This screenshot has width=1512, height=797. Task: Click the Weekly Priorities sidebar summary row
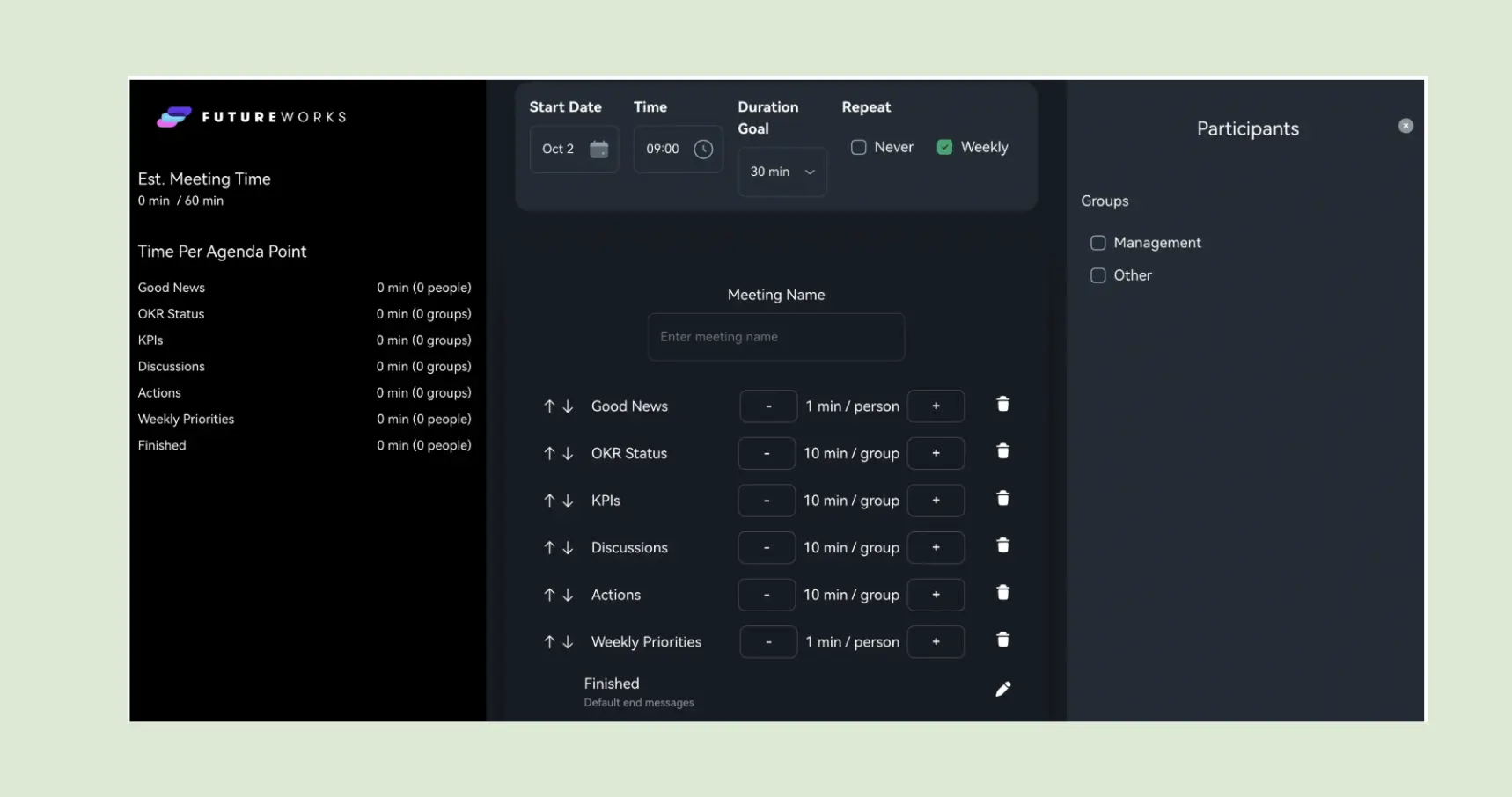(x=305, y=420)
